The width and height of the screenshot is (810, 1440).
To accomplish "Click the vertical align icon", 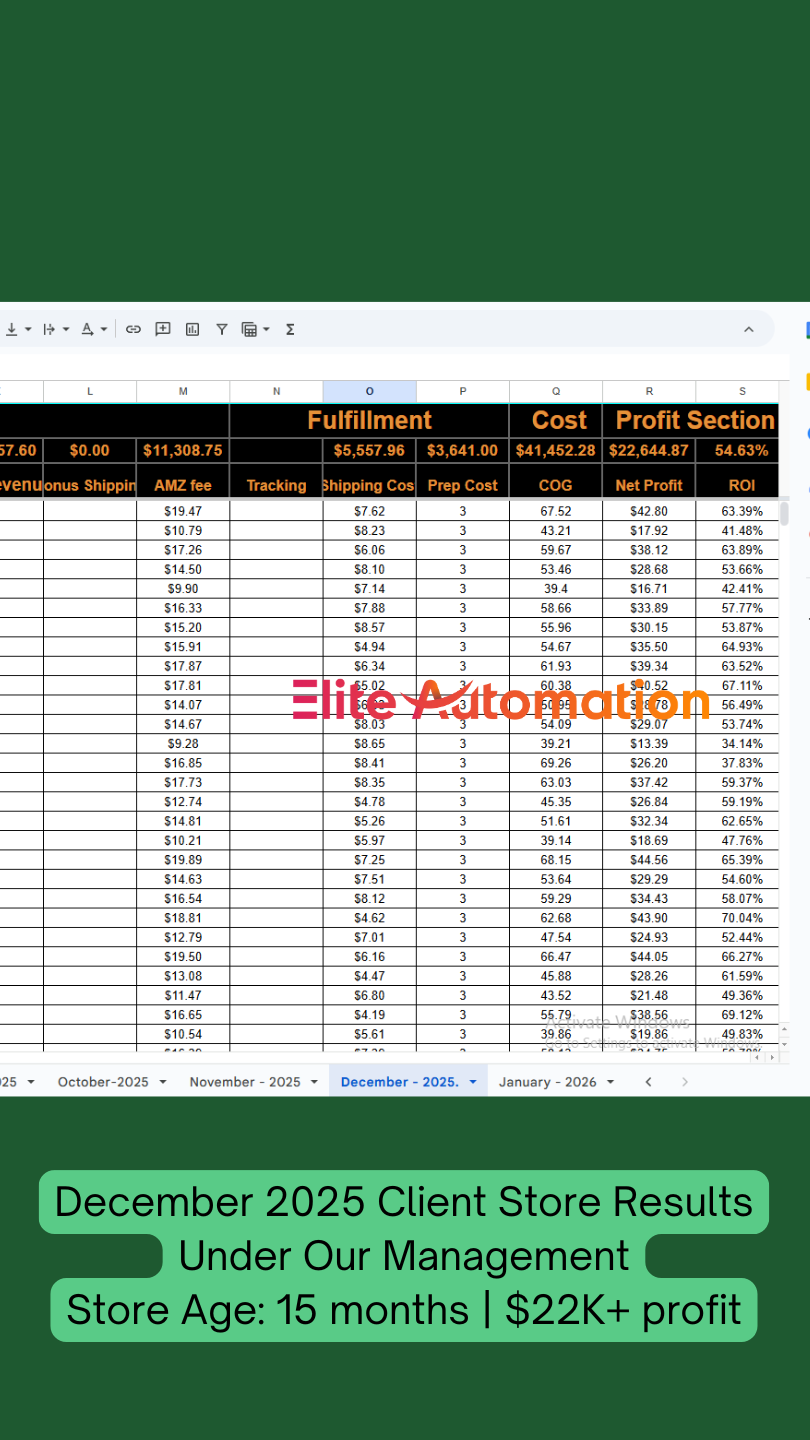I will (12, 329).
